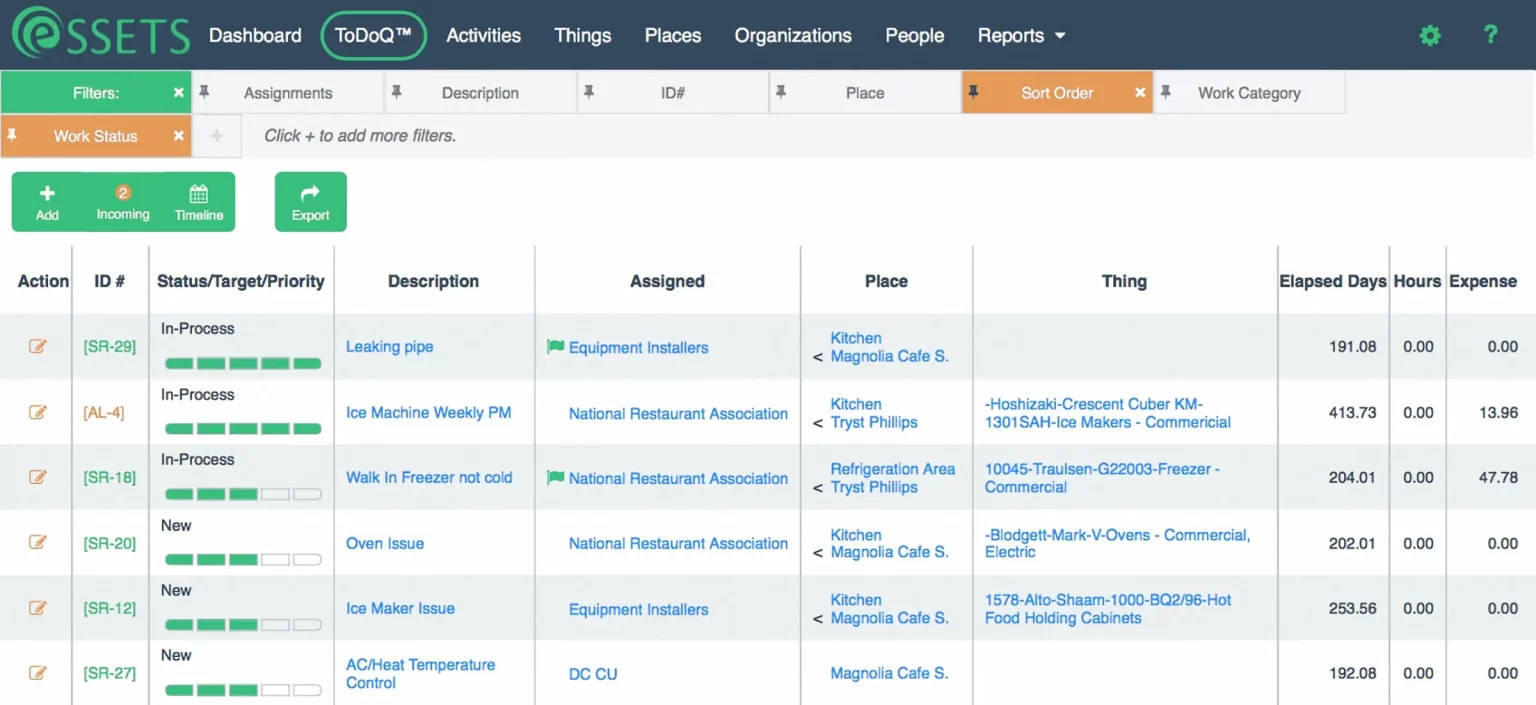Open the People section
This screenshot has width=1536, height=705.
pyautogui.click(x=914, y=36)
